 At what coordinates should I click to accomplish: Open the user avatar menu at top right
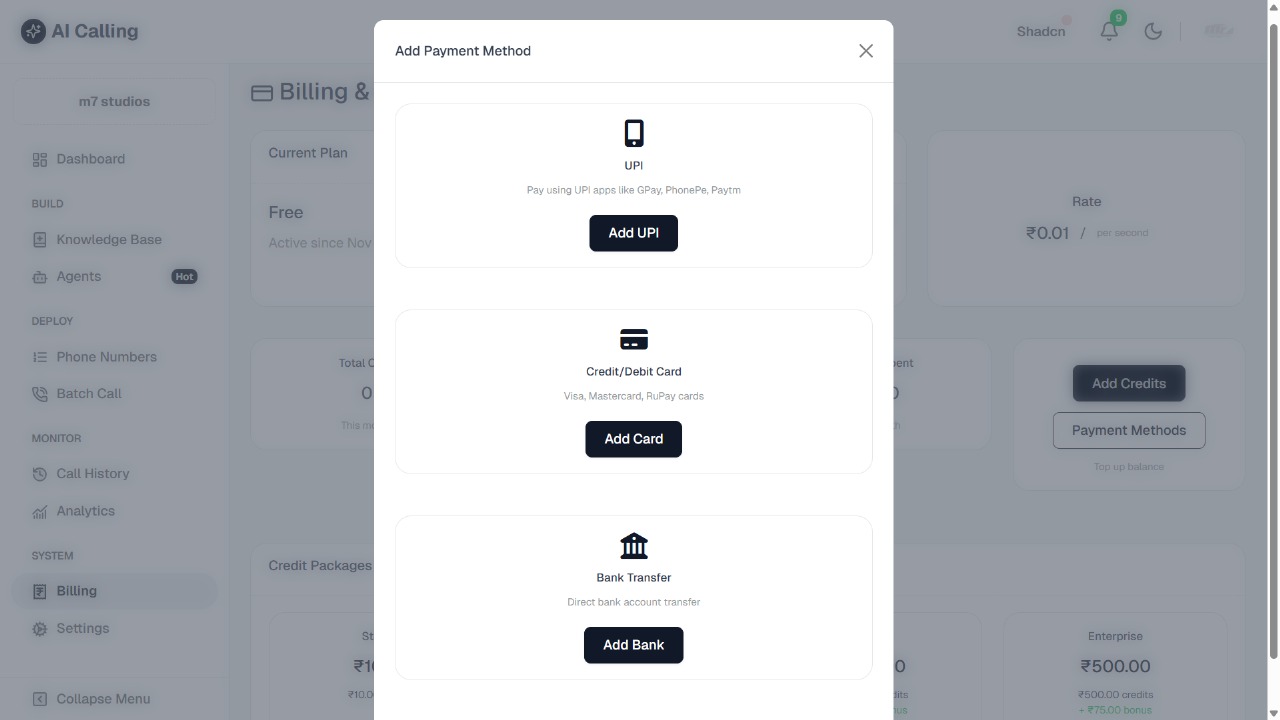tap(1218, 31)
